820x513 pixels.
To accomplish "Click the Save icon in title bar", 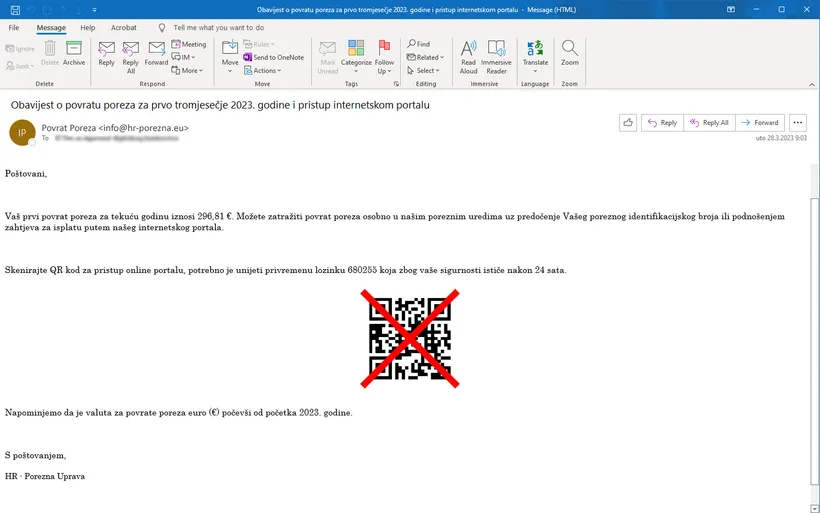I will click(15, 9).
